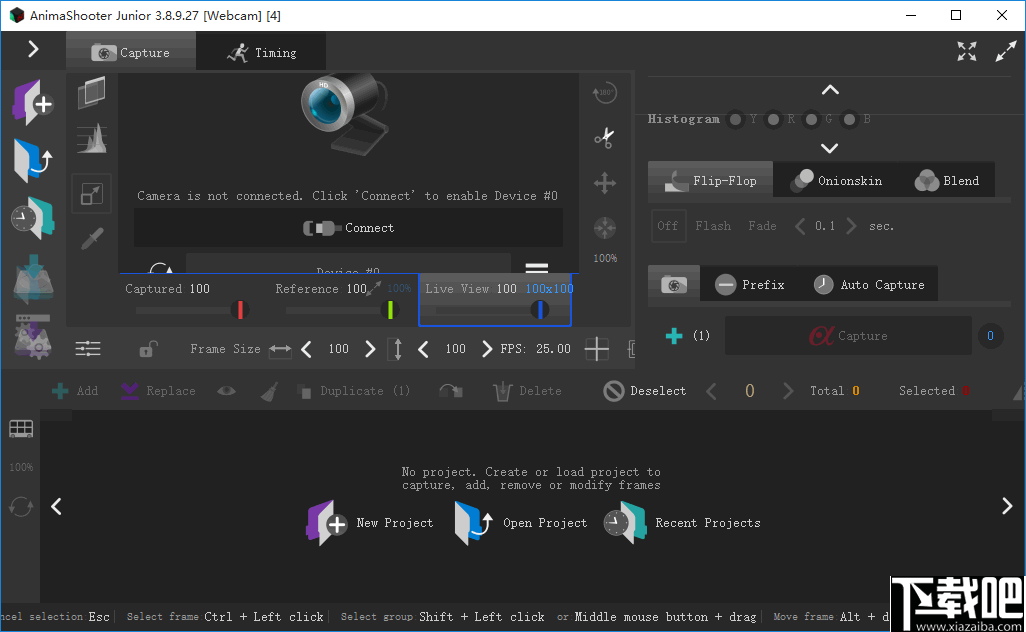This screenshot has width=1026, height=632.
Task: Select the Blend tab
Action: [946, 181]
